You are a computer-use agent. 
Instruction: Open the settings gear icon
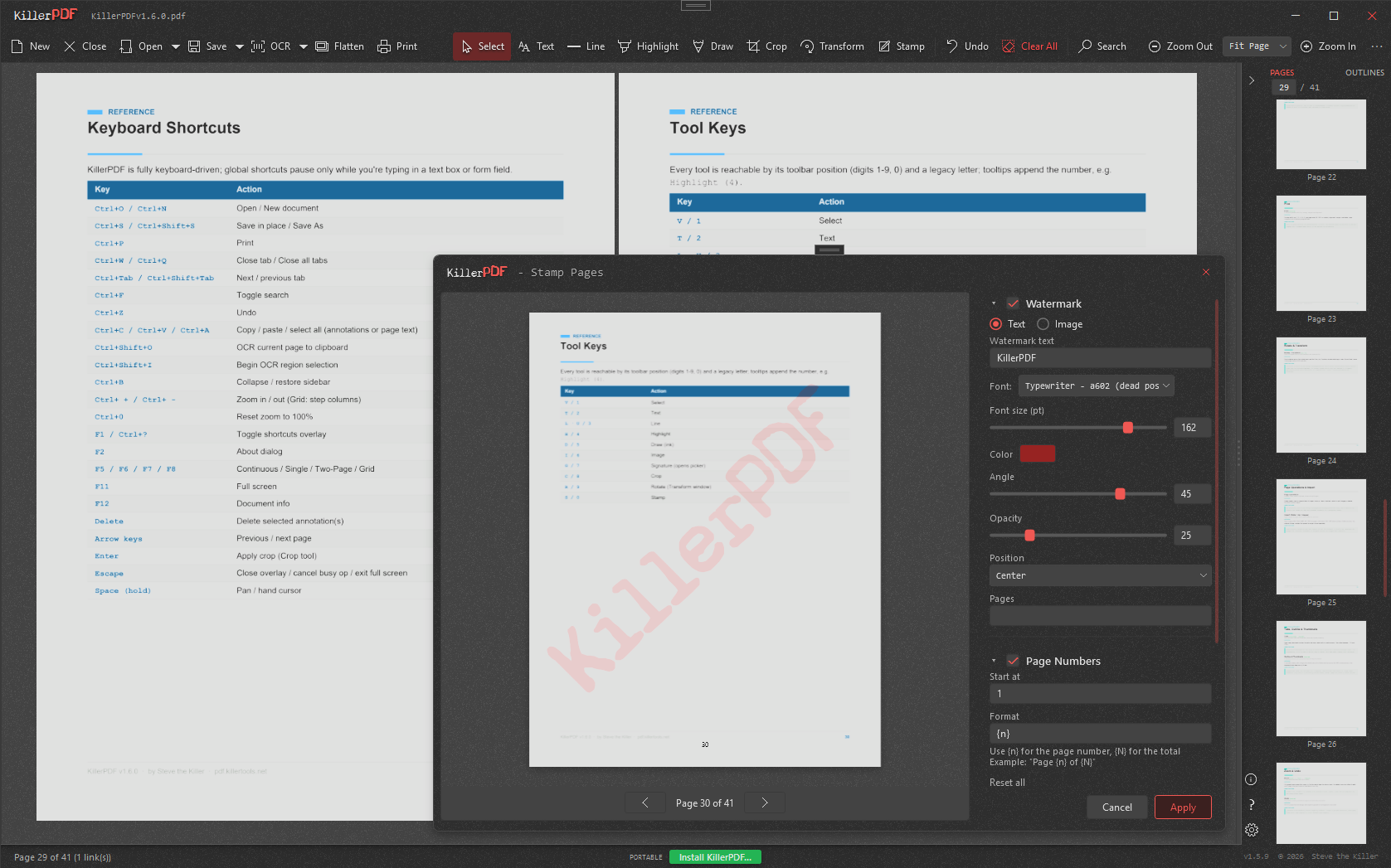pos(1251,830)
